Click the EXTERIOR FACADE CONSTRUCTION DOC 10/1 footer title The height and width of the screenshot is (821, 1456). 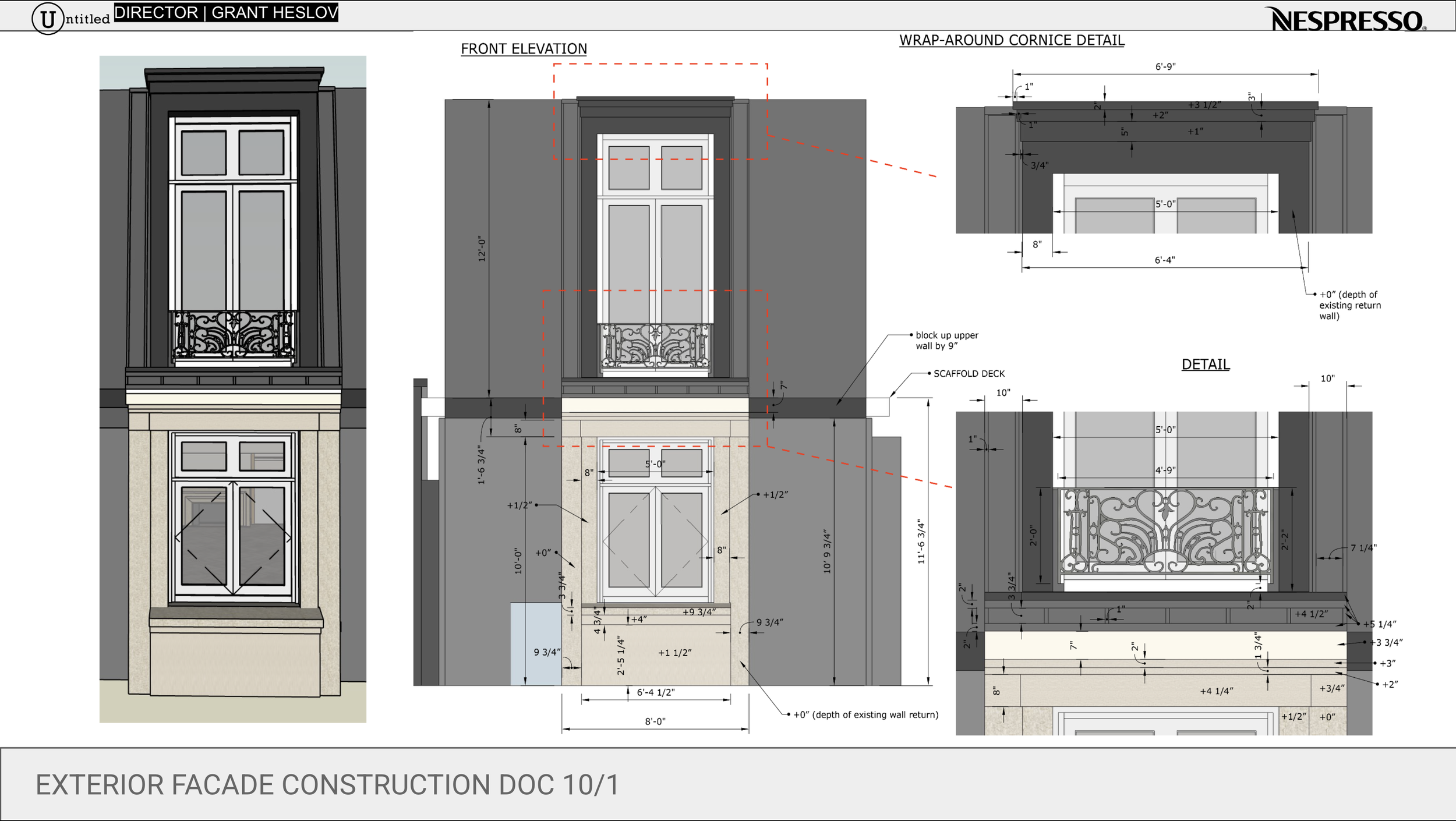click(327, 785)
